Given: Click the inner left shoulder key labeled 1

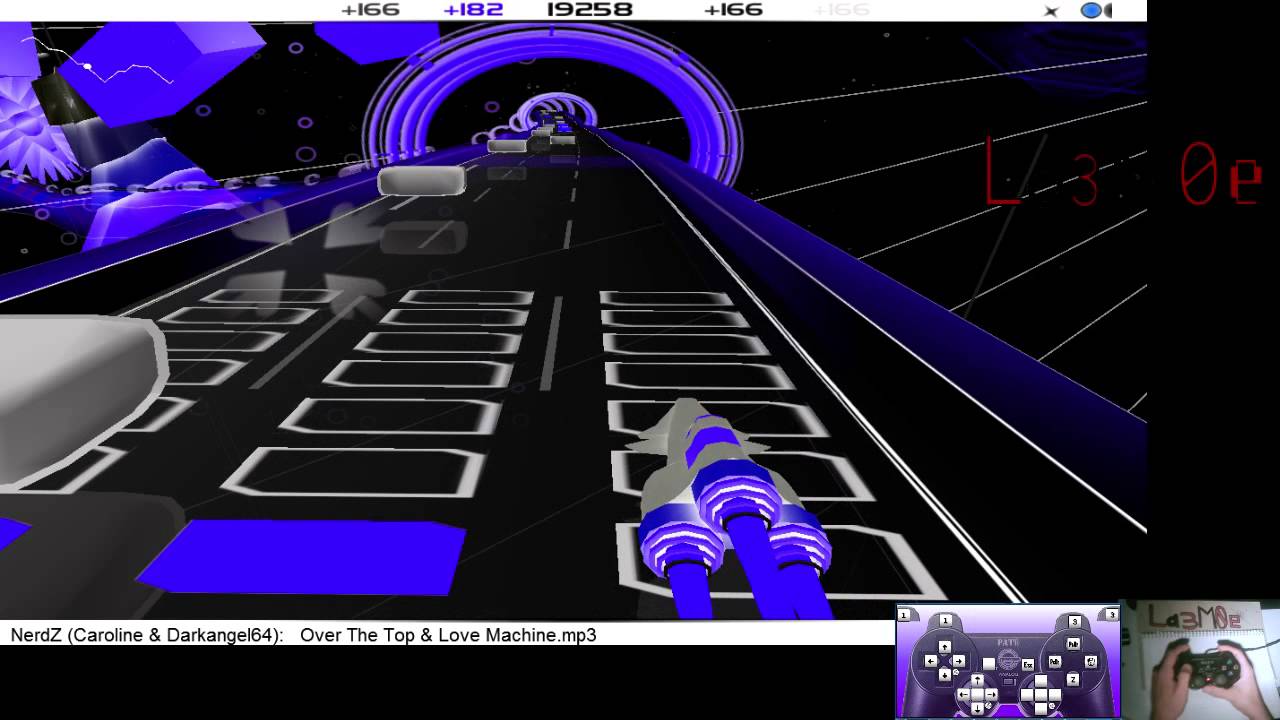Looking at the screenshot, I should click(x=946, y=621).
